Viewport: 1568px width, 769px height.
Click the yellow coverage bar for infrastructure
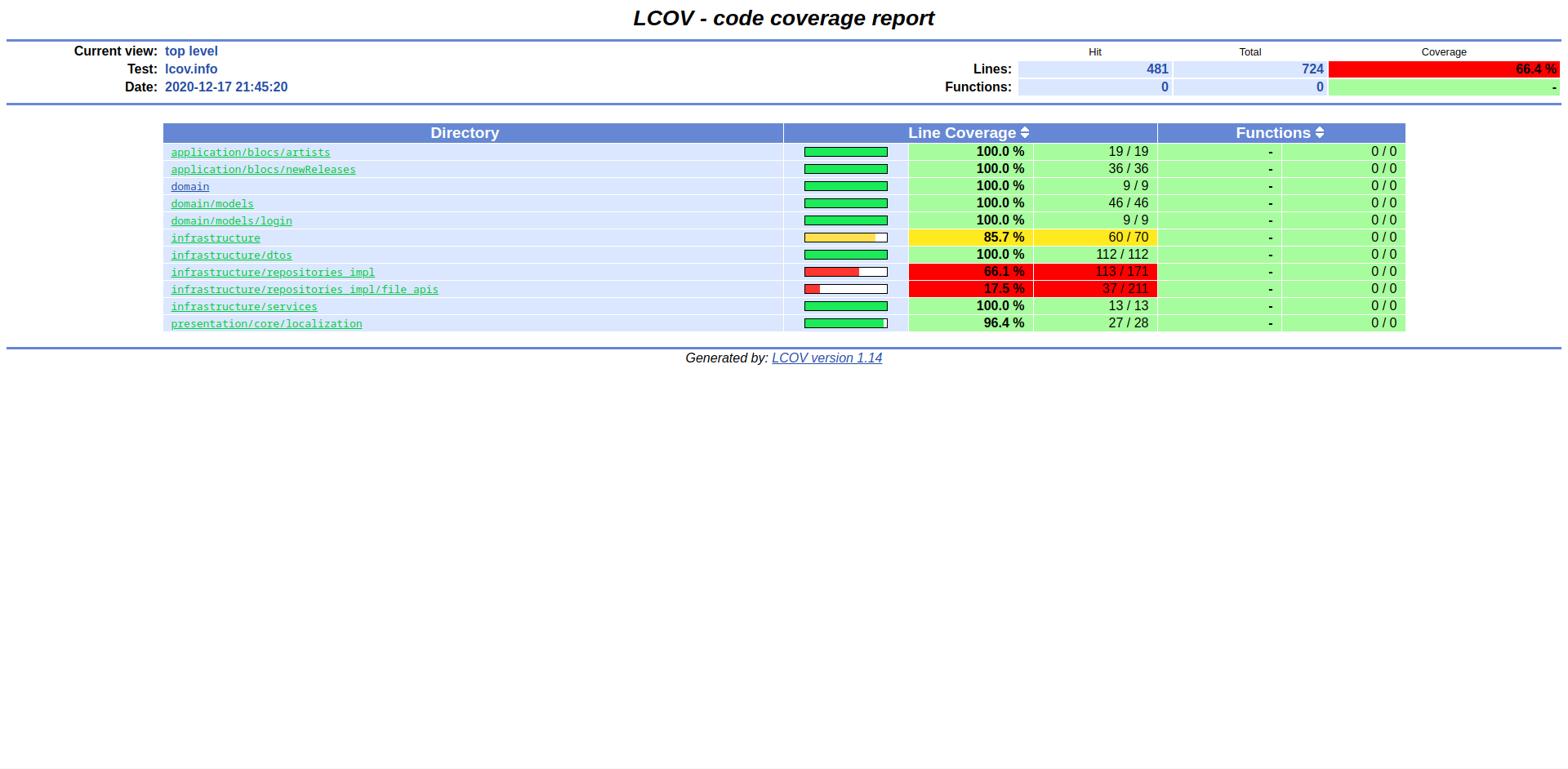[x=846, y=238]
